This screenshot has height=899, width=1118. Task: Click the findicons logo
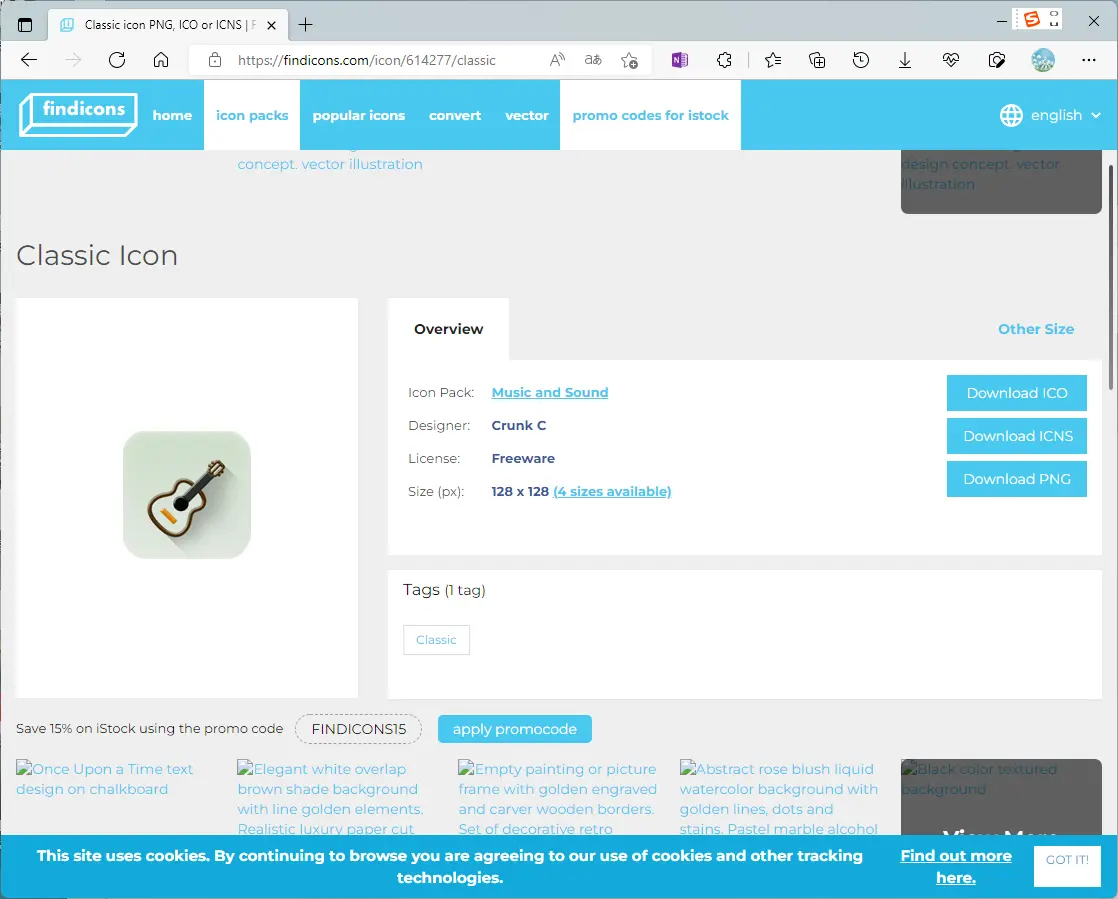[78, 115]
